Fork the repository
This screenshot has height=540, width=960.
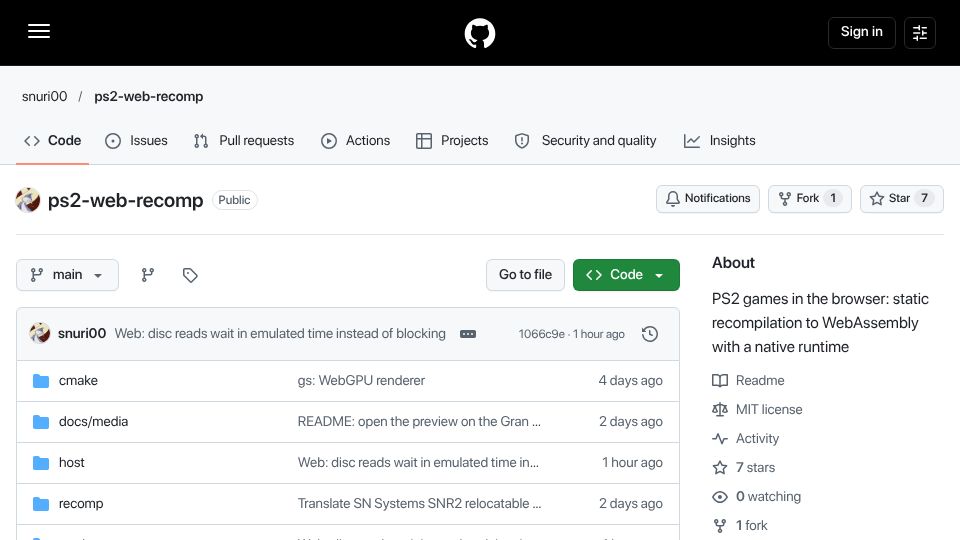(809, 198)
